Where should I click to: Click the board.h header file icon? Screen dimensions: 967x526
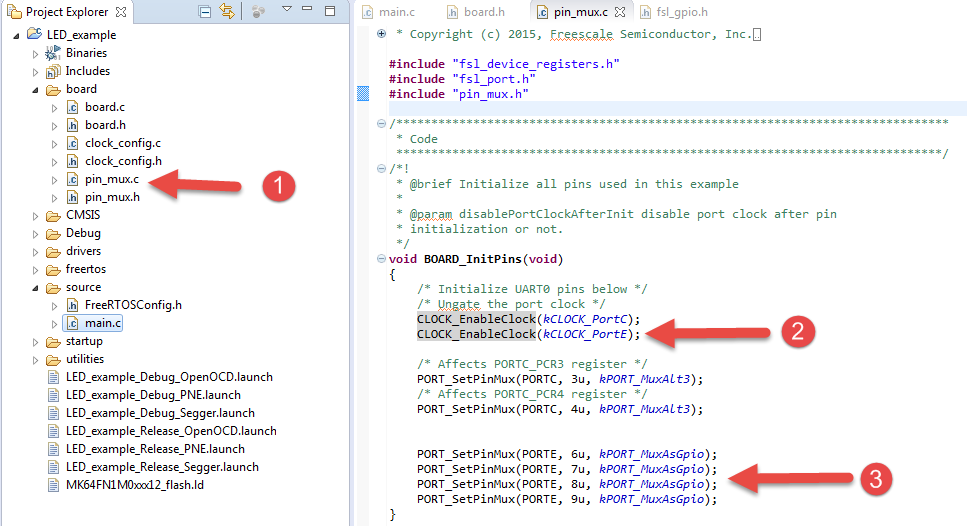click(x=72, y=125)
